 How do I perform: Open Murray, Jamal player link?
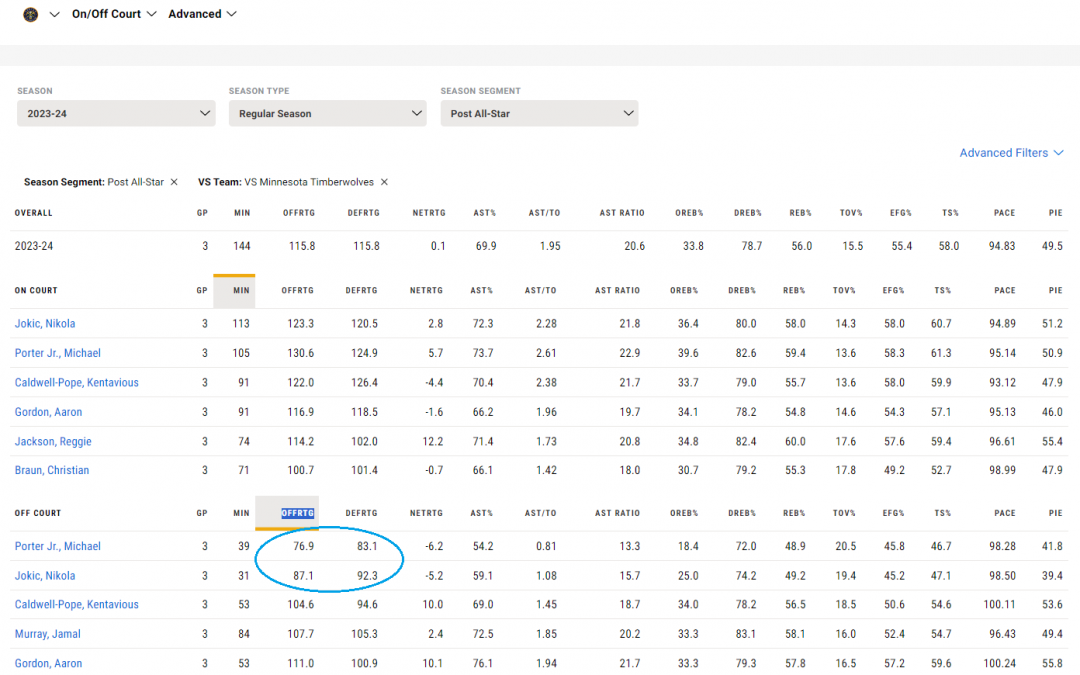48,634
